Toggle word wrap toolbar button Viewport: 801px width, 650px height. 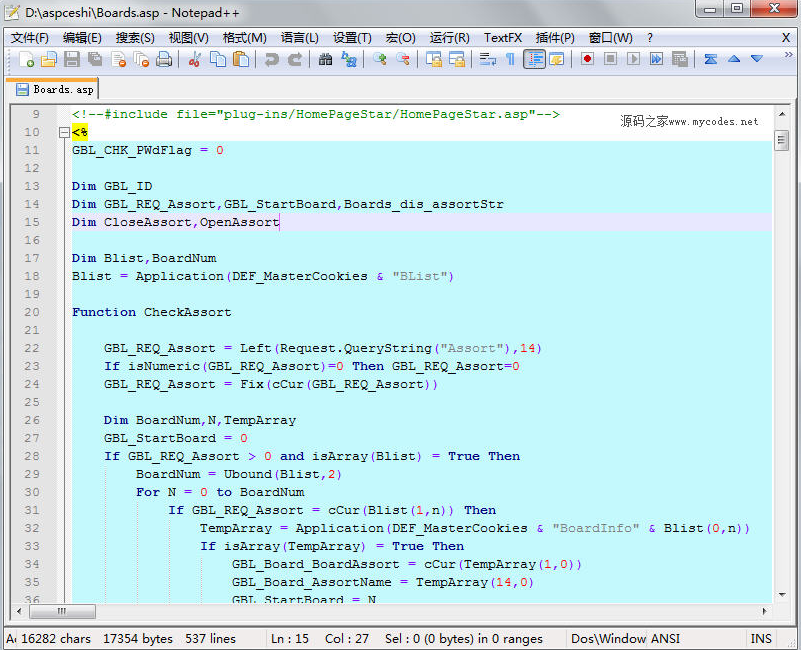coord(487,60)
